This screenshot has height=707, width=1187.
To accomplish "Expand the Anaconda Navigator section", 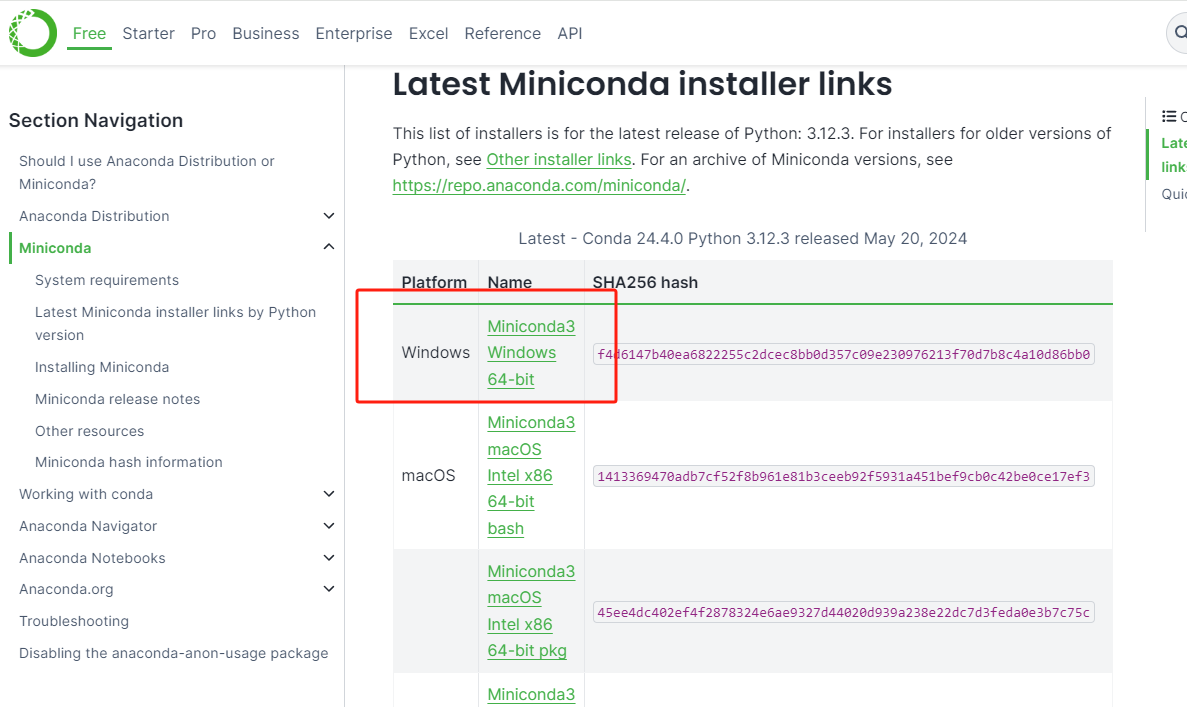I will pos(329,525).
